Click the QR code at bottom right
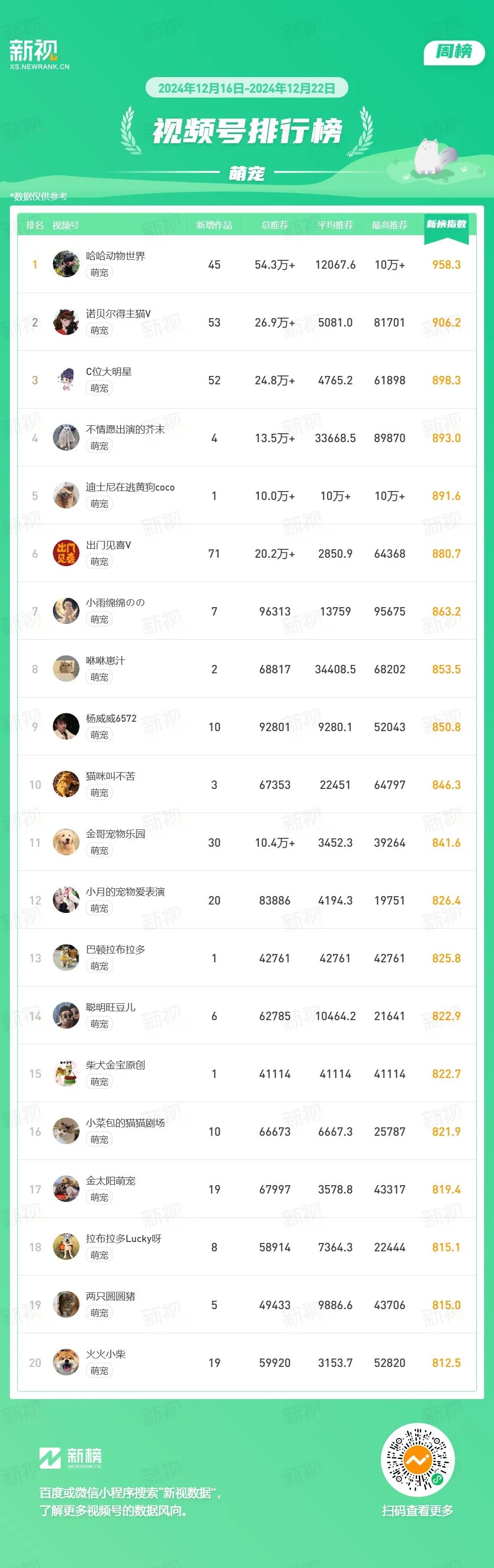494x1568 pixels. point(417,1460)
